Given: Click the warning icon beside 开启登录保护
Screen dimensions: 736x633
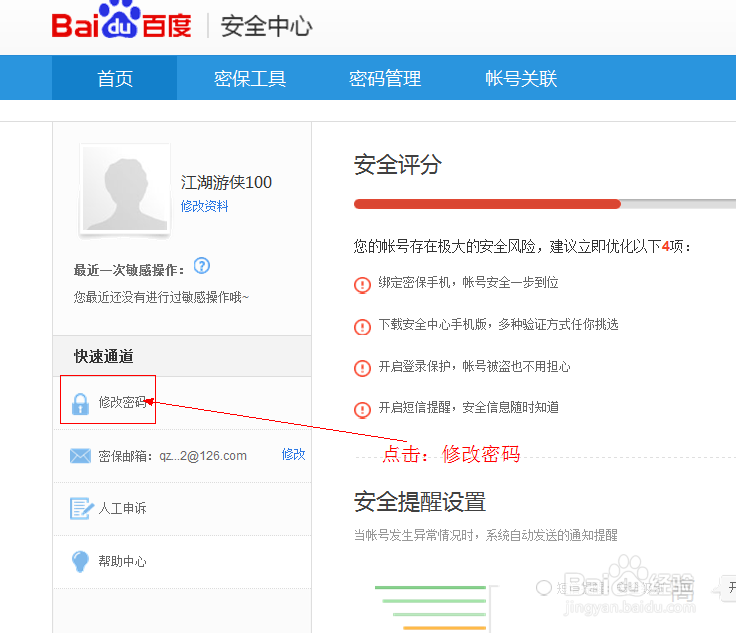Looking at the screenshot, I should 362,368.
